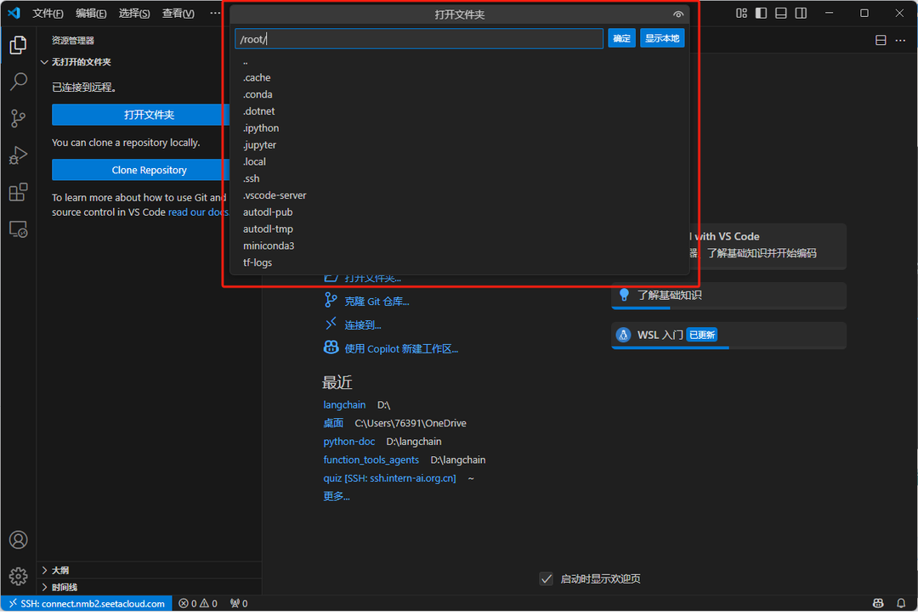
Task: Select the autodl-tmp folder entry
Action: (459, 229)
